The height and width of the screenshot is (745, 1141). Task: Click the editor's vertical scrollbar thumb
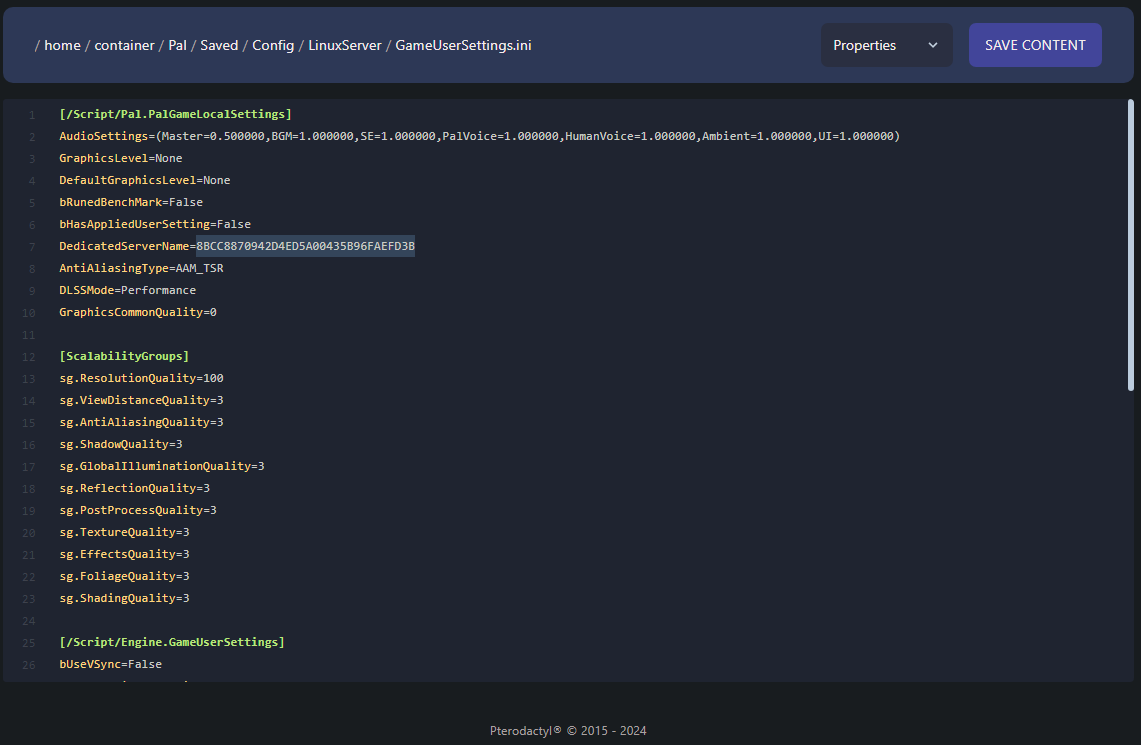tap(1131, 244)
